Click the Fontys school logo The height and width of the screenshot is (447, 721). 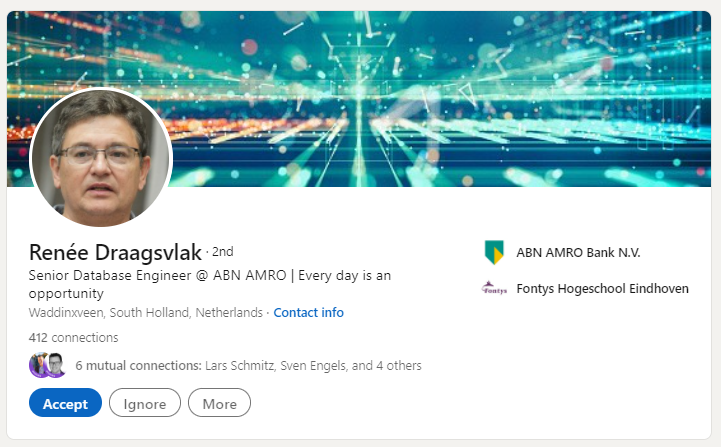[x=494, y=289]
